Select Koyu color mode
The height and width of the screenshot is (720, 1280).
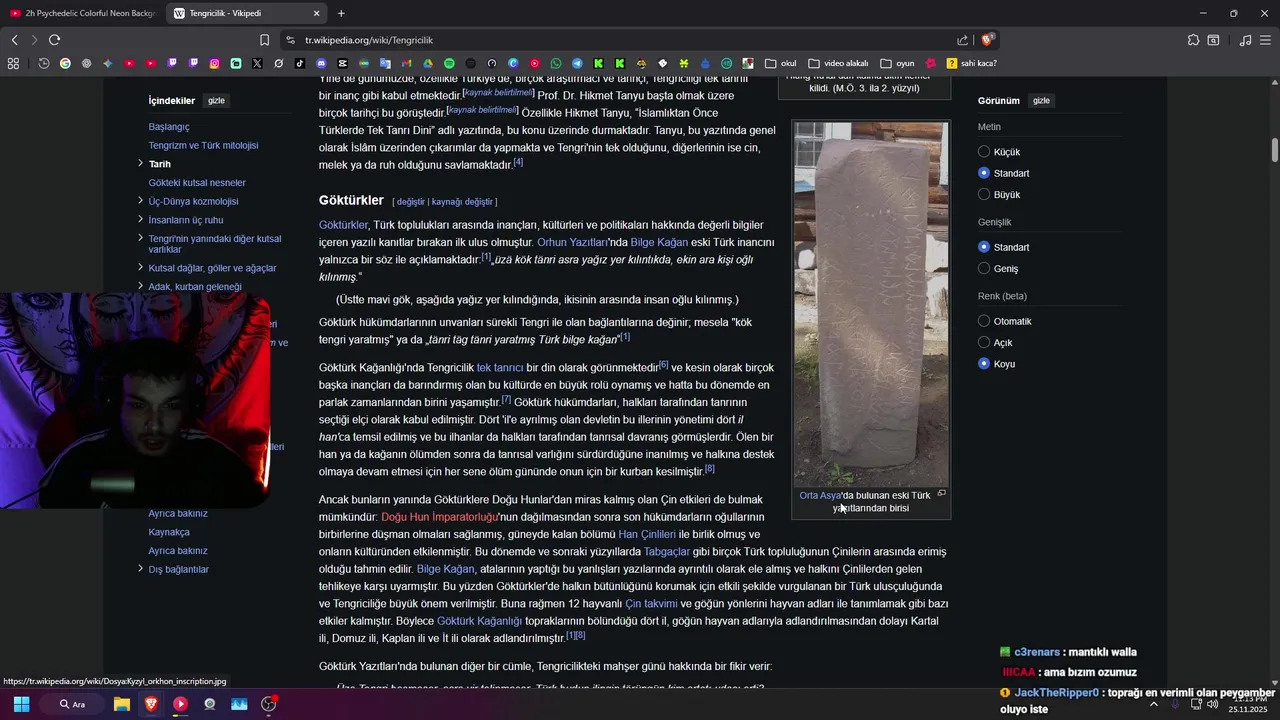984,363
